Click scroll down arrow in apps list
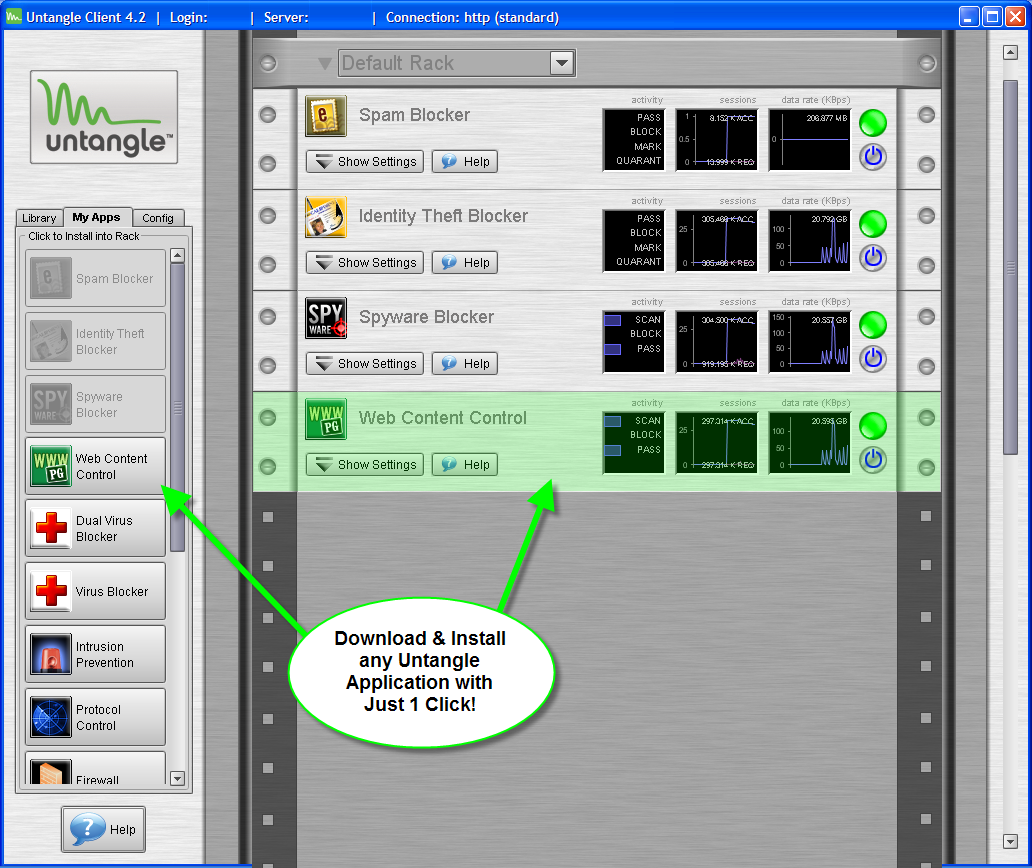This screenshot has height=868, width=1032. [178, 778]
